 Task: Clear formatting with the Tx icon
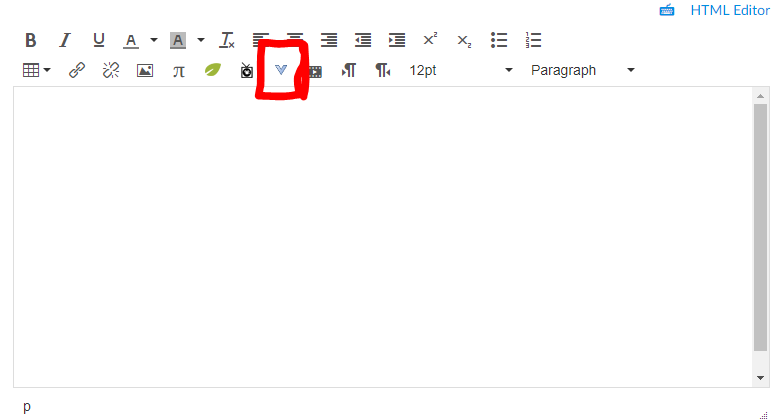[x=227, y=40]
